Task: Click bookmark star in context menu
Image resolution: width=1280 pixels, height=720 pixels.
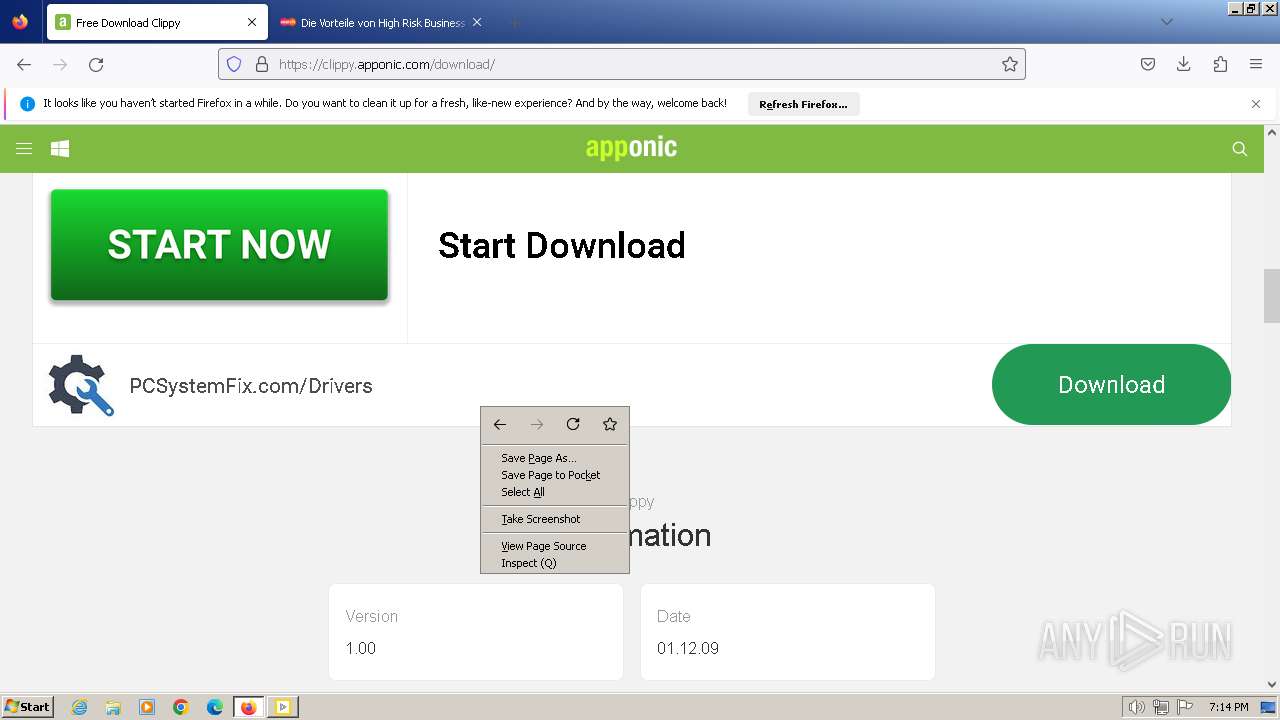Action: [x=610, y=425]
